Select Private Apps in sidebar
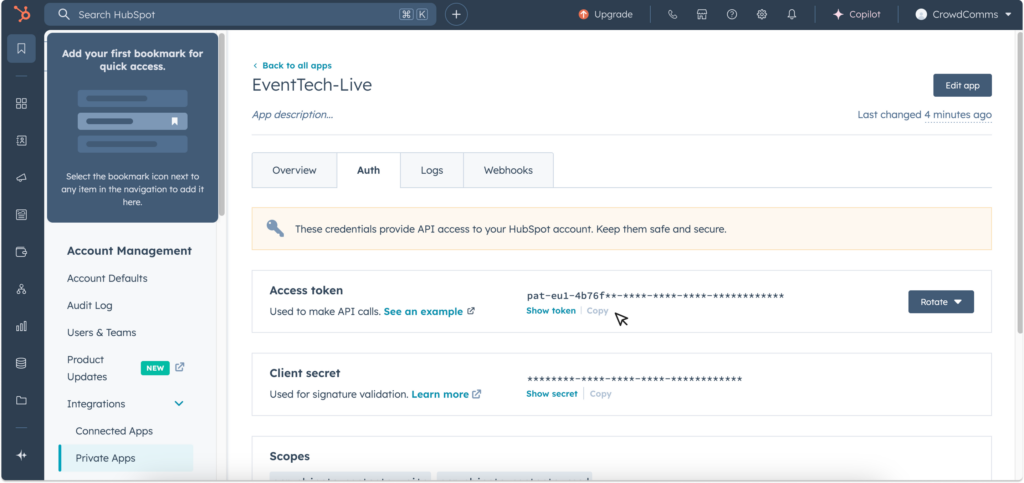The height and width of the screenshot is (483, 1024). tap(105, 458)
